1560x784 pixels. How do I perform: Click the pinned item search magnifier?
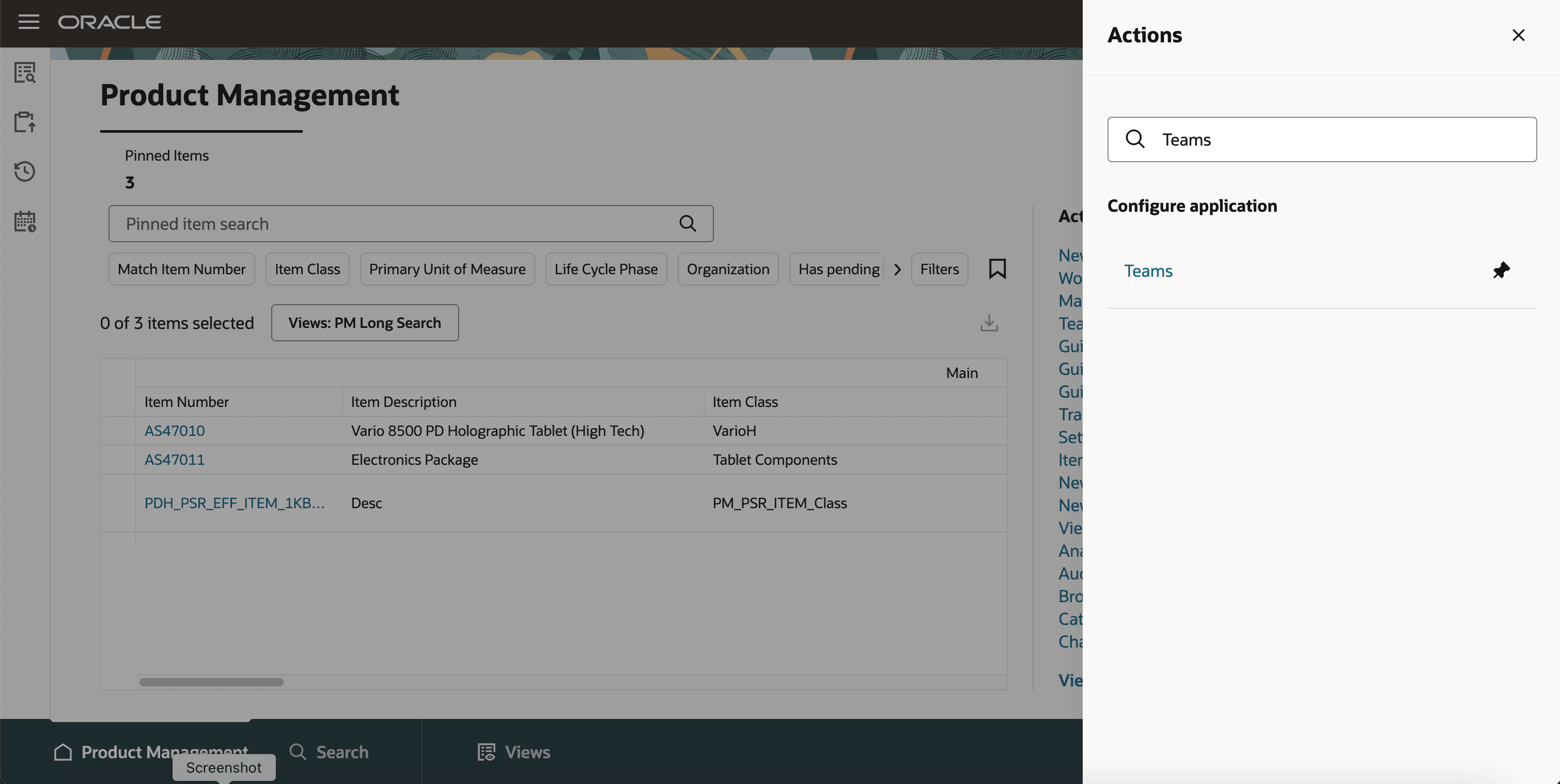[688, 224]
